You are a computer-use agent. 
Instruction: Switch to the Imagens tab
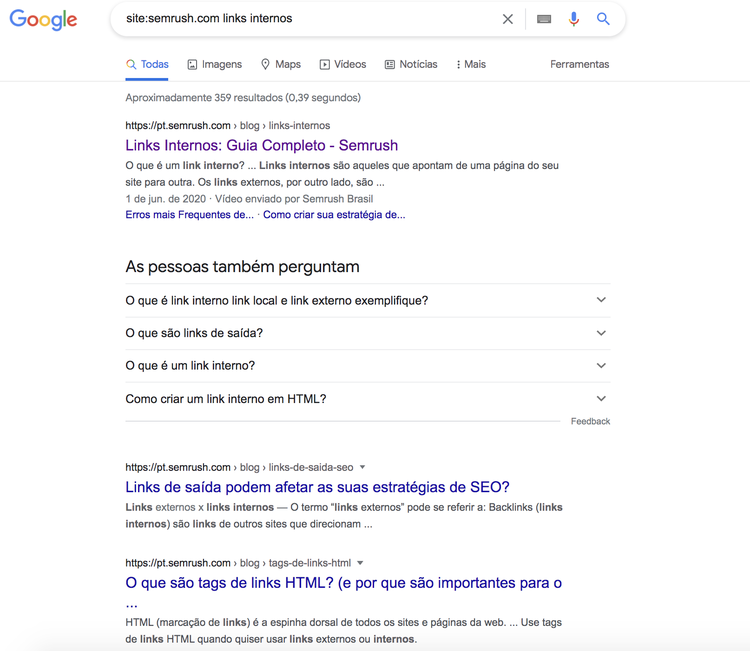[214, 65]
